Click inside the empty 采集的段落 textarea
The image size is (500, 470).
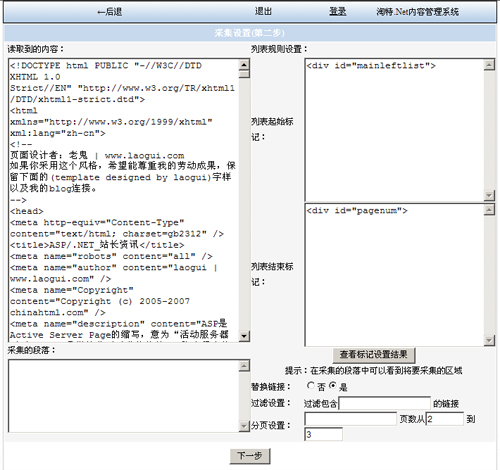124,396
